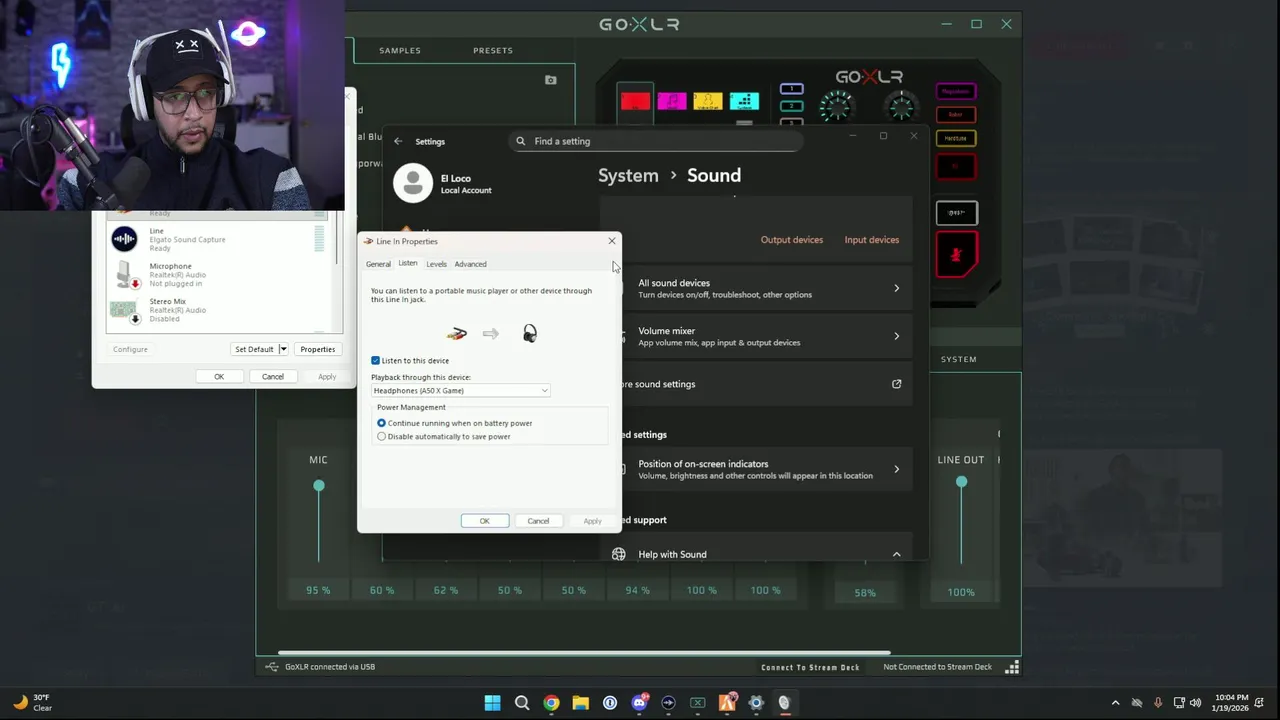Click the Robot effect button on GoXLR

coord(956,114)
